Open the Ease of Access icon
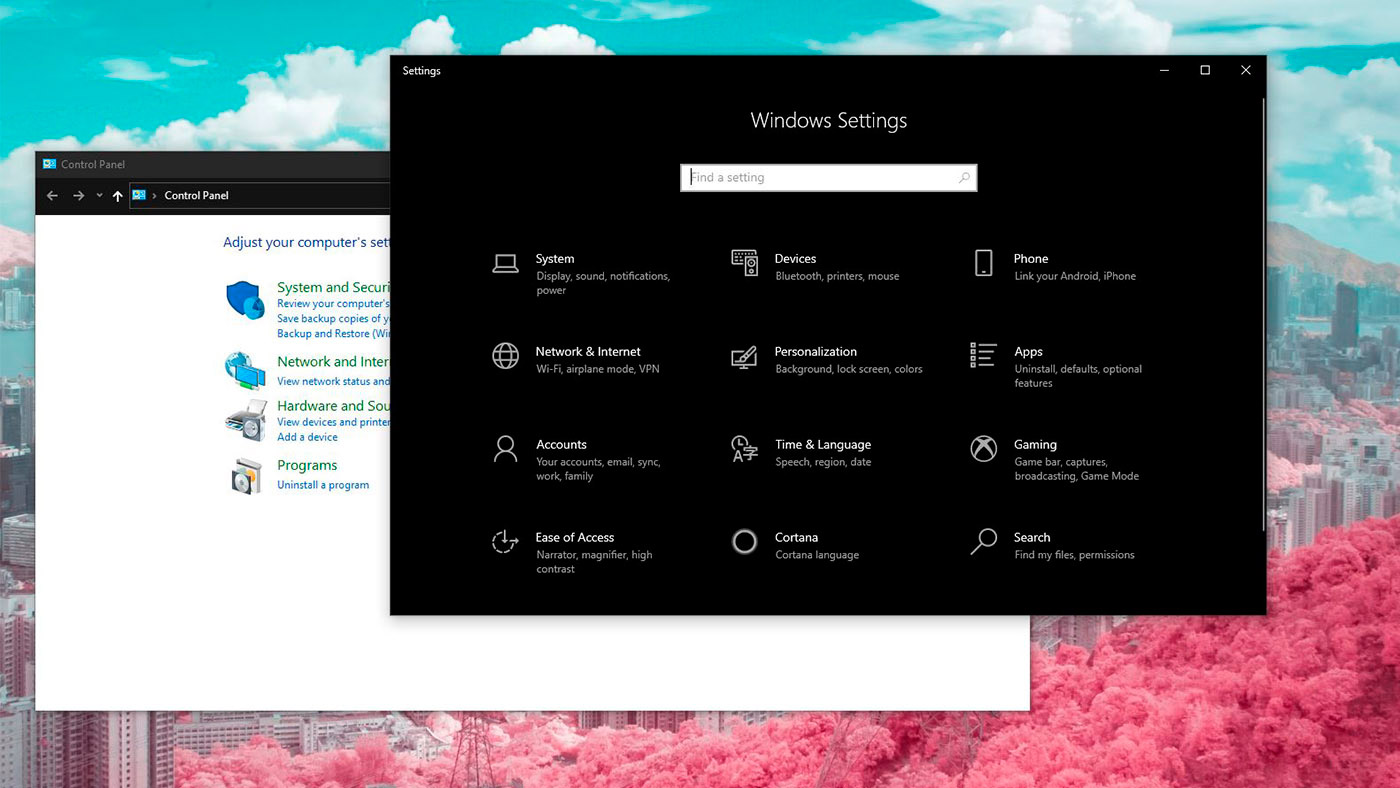 pyautogui.click(x=505, y=541)
